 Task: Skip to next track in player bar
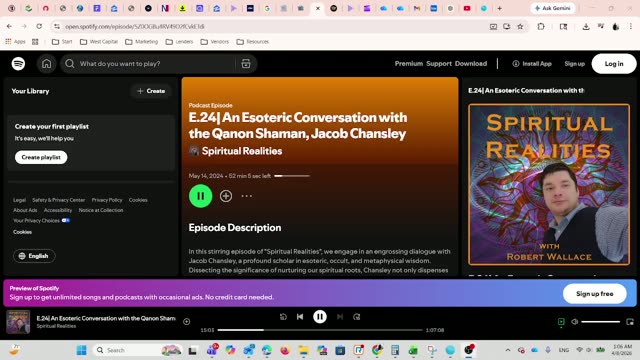(x=340, y=317)
